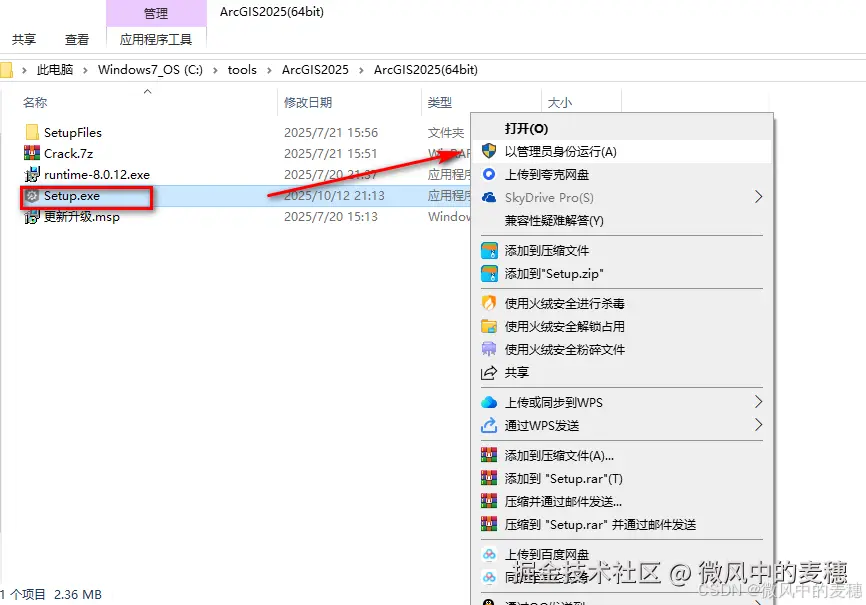The height and width of the screenshot is (605, 866).
Task: Choose 打开(O) from the context menu
Action: (526, 128)
